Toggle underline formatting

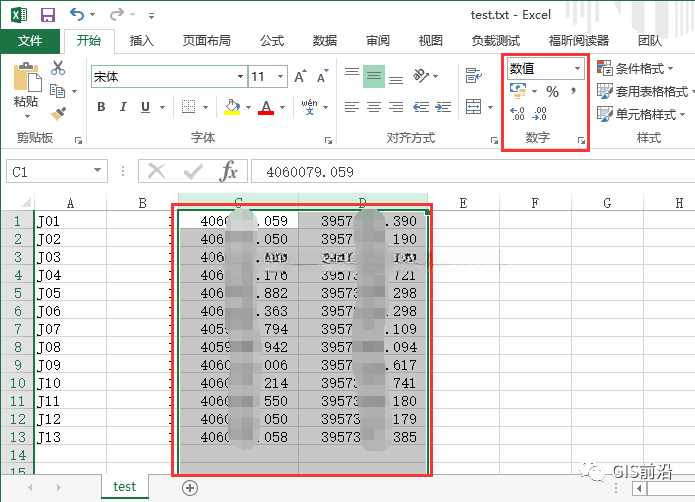145,107
